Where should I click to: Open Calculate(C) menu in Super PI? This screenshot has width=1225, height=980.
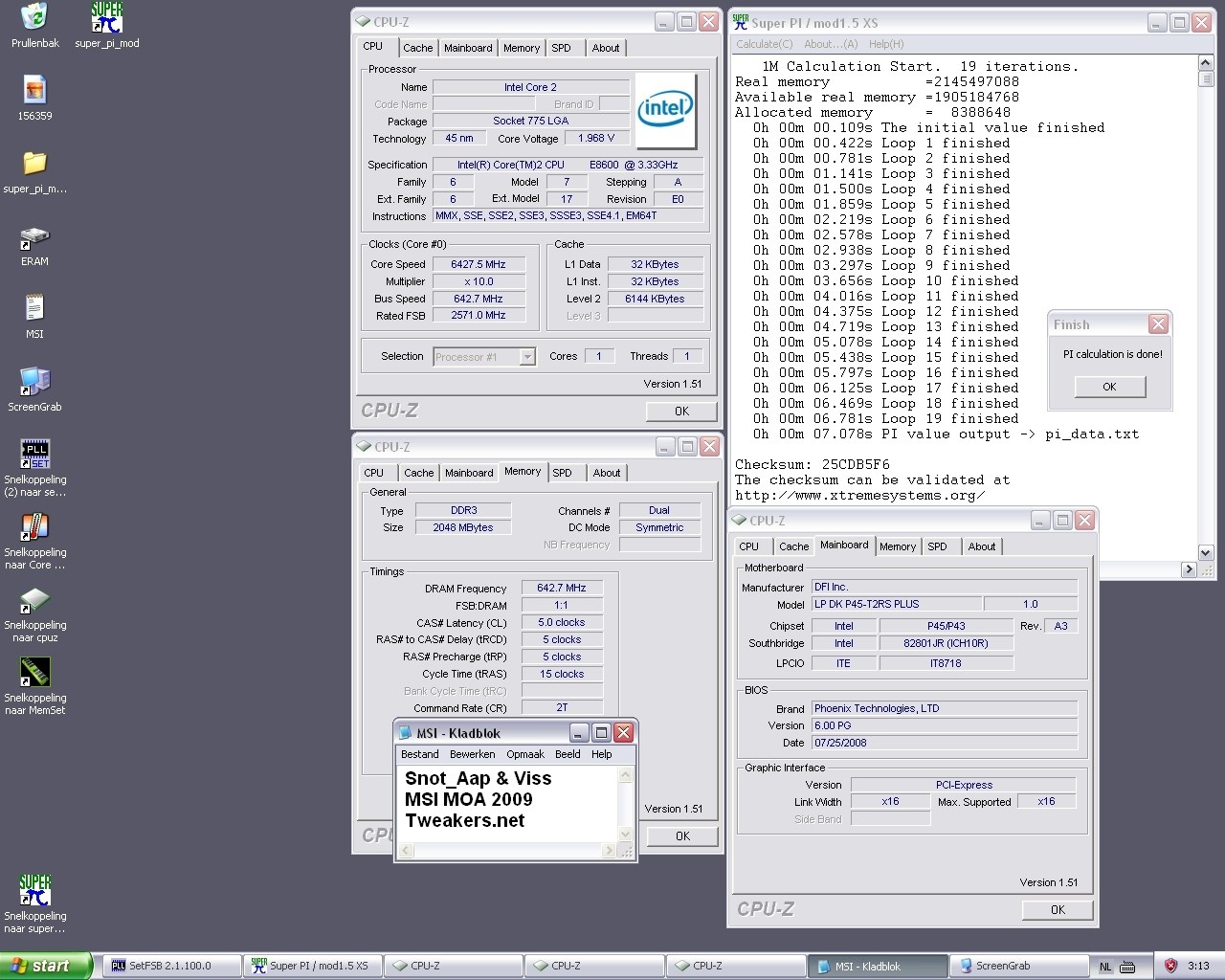click(765, 44)
